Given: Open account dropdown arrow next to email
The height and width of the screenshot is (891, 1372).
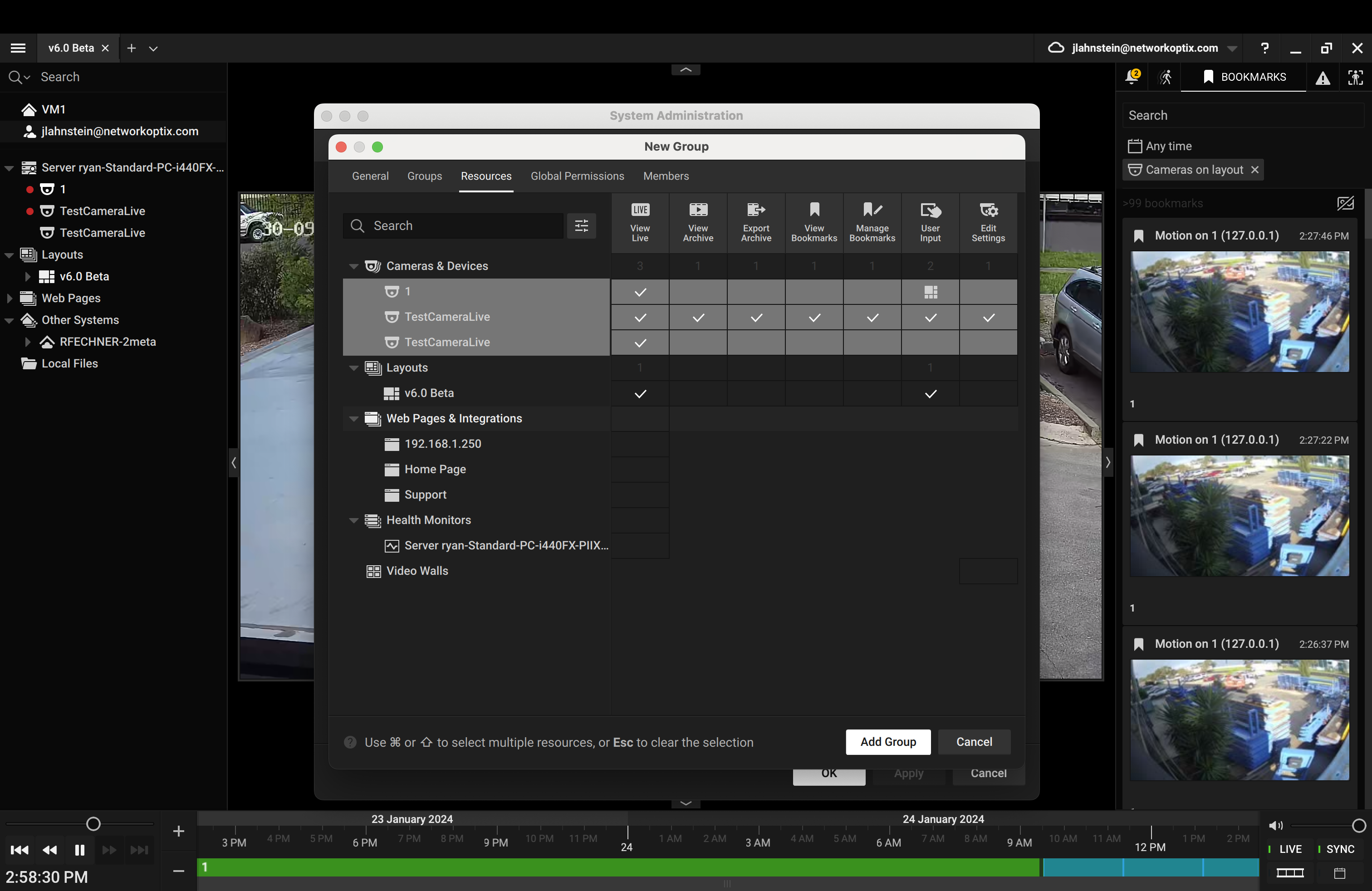Looking at the screenshot, I should coord(1232,49).
